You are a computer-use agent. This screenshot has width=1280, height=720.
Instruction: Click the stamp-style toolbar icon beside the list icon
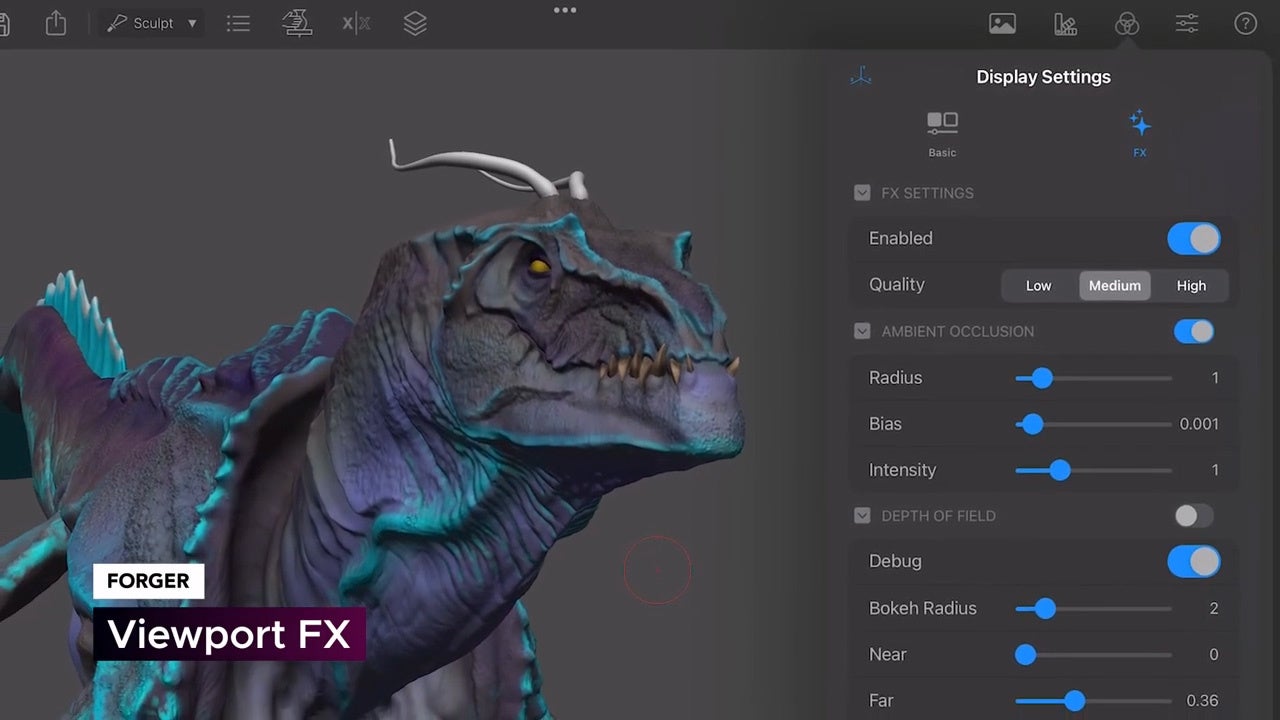297,23
